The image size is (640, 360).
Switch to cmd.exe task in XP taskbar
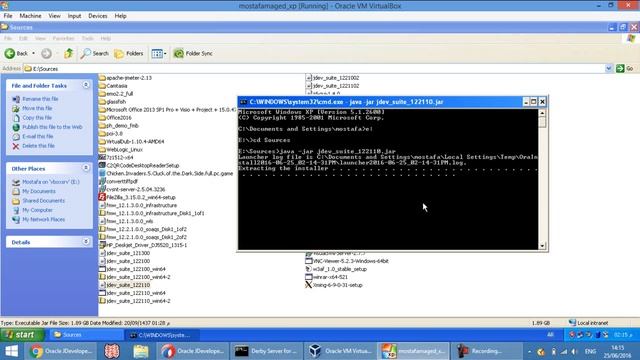162,335
